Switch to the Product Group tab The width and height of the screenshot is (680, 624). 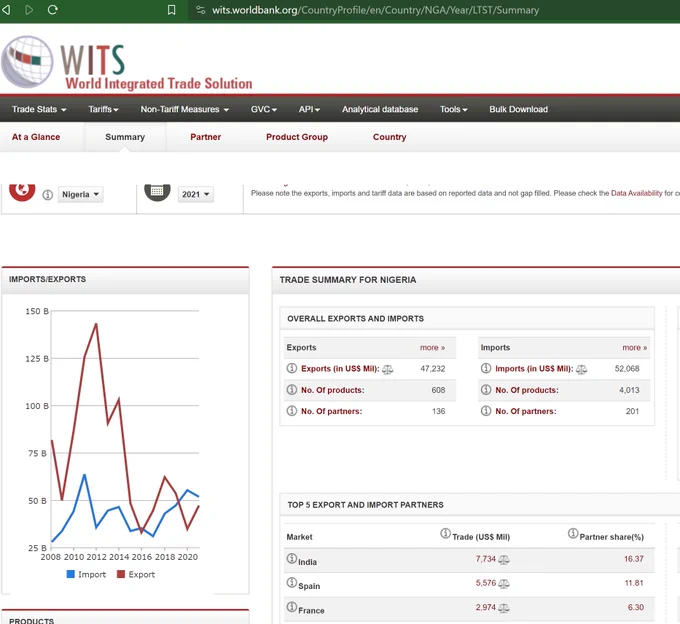tap(297, 137)
